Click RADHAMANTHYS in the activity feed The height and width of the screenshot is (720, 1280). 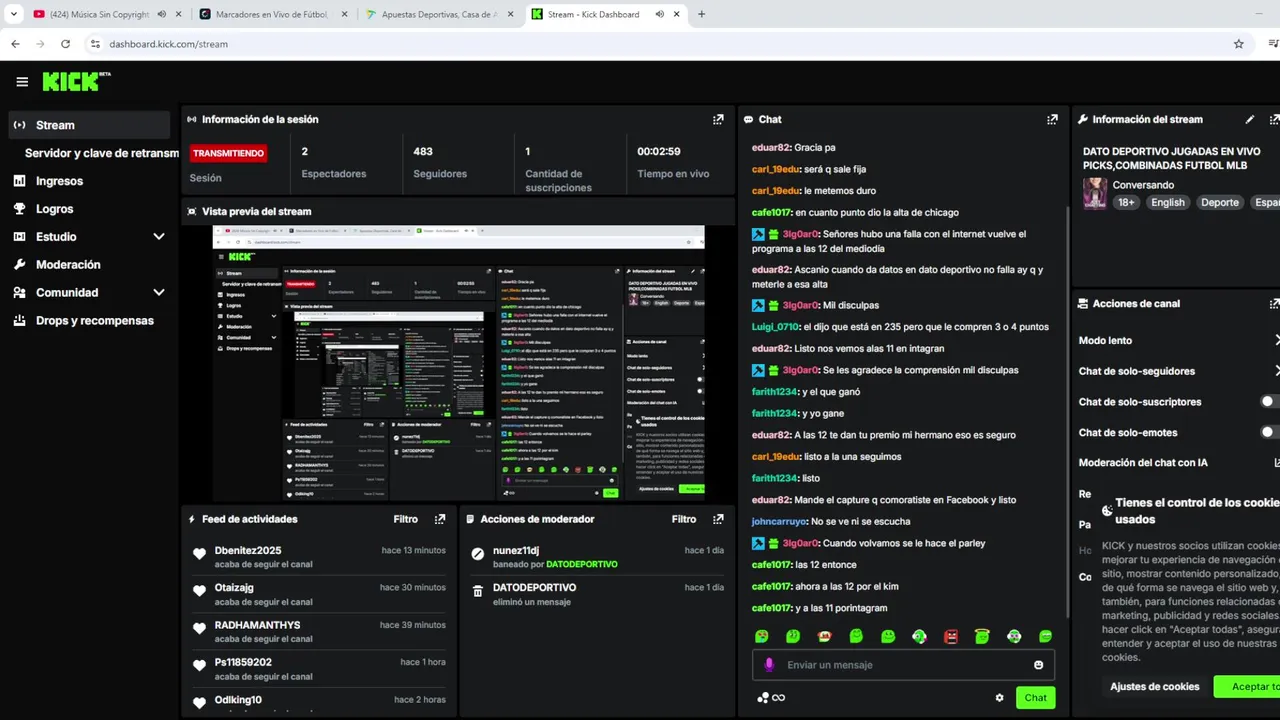tap(257, 625)
